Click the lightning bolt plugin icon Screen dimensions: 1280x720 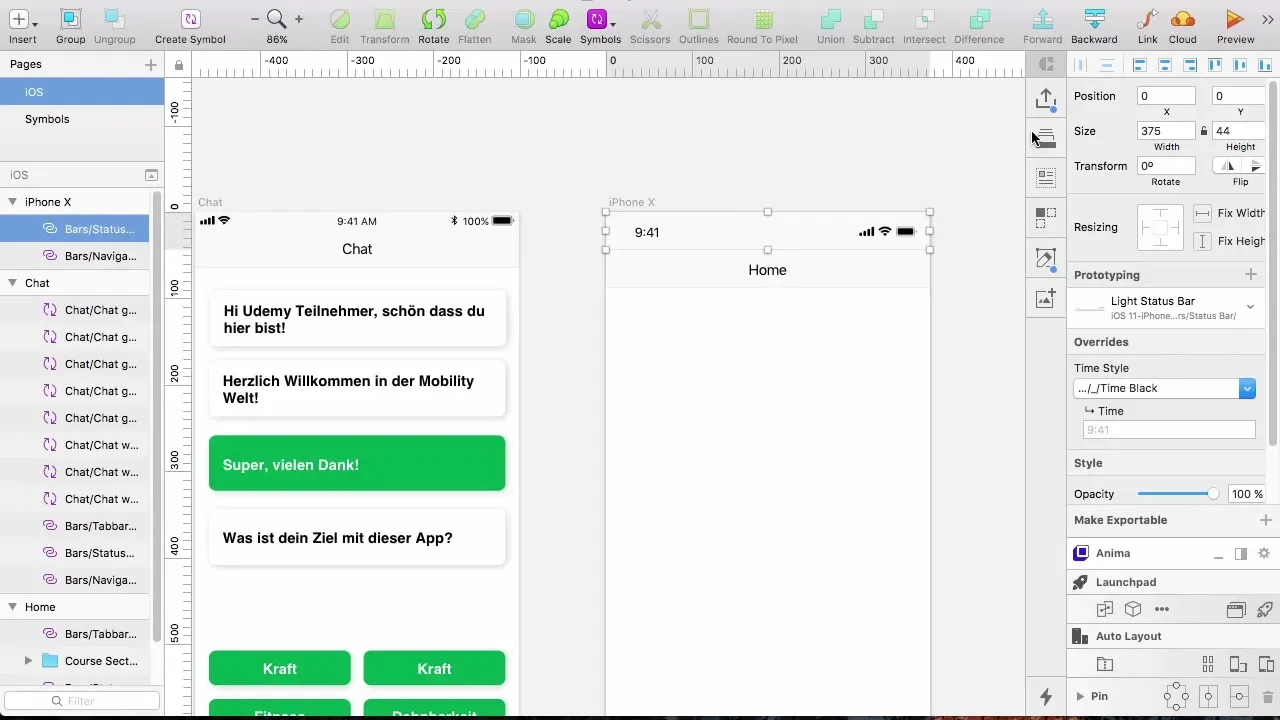point(1046,697)
